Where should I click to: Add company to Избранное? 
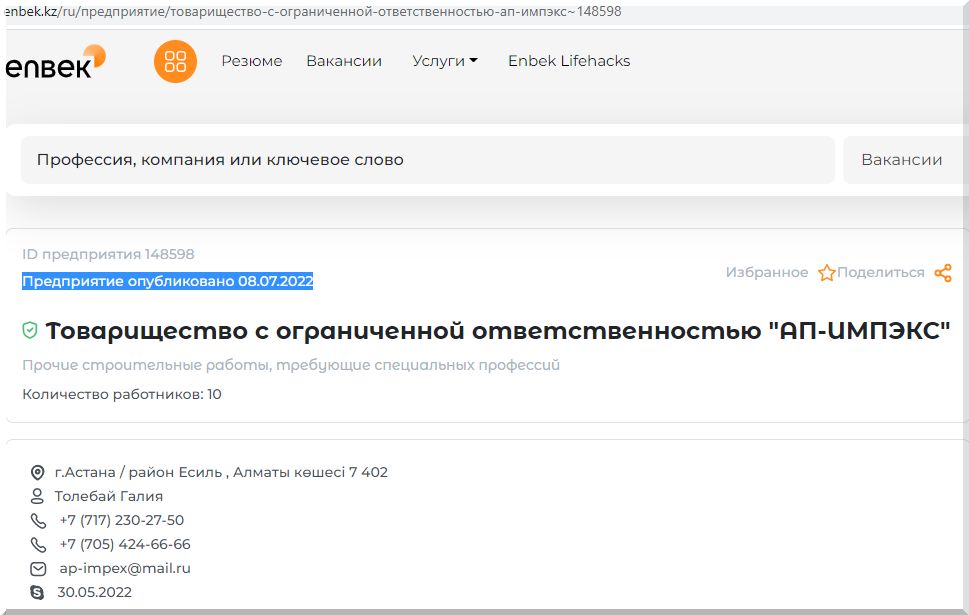767,273
